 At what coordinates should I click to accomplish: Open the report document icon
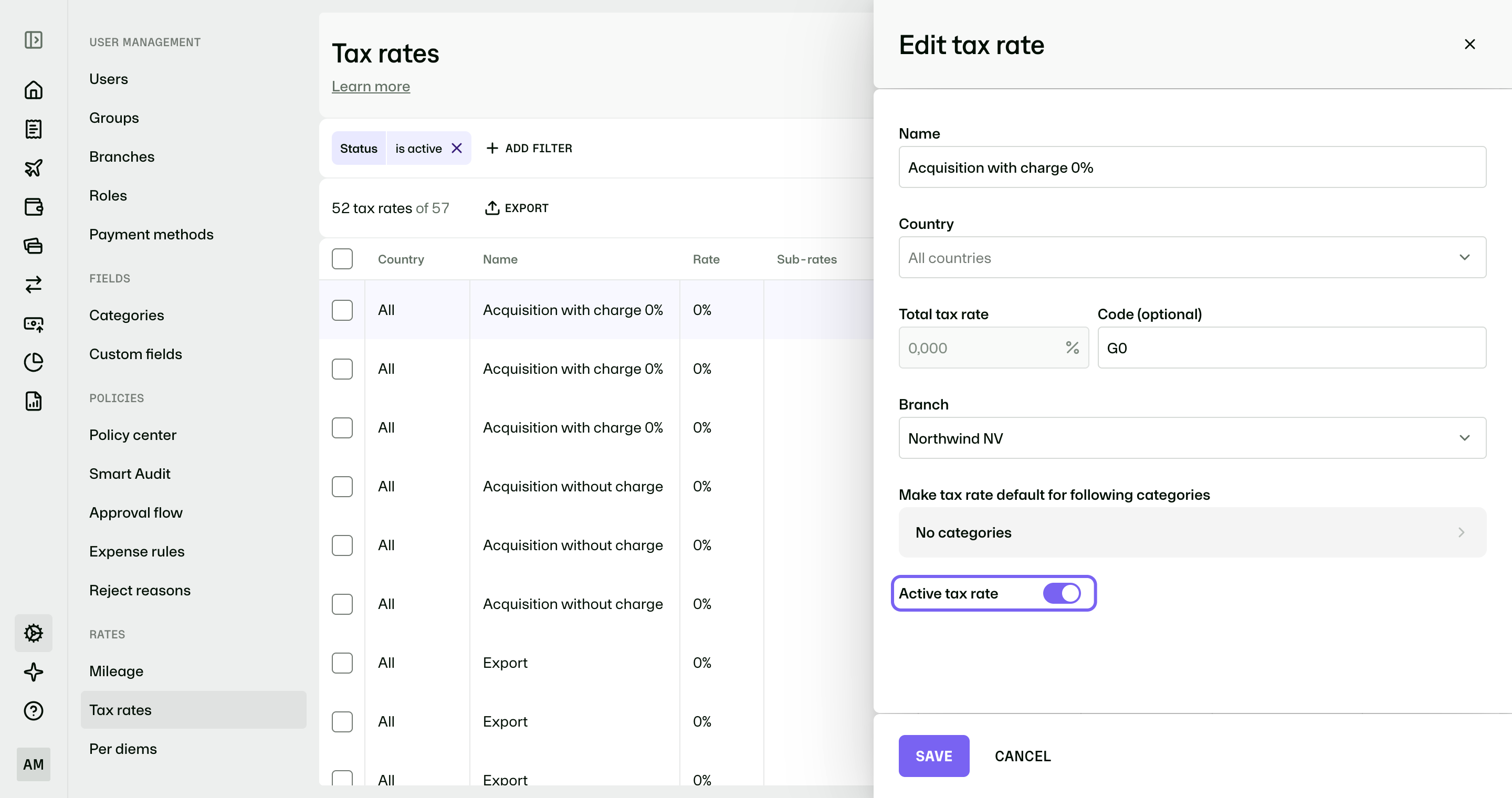(34, 401)
